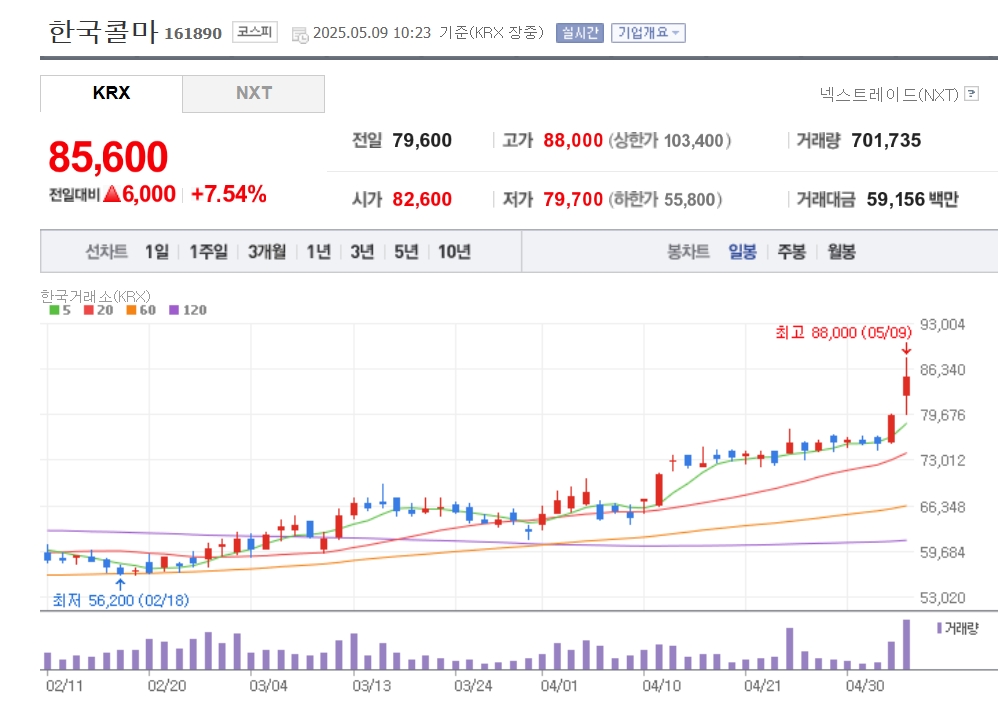
Task: Click the calendar icon before the 2025.05.09 timestamp
Action: coord(300,34)
